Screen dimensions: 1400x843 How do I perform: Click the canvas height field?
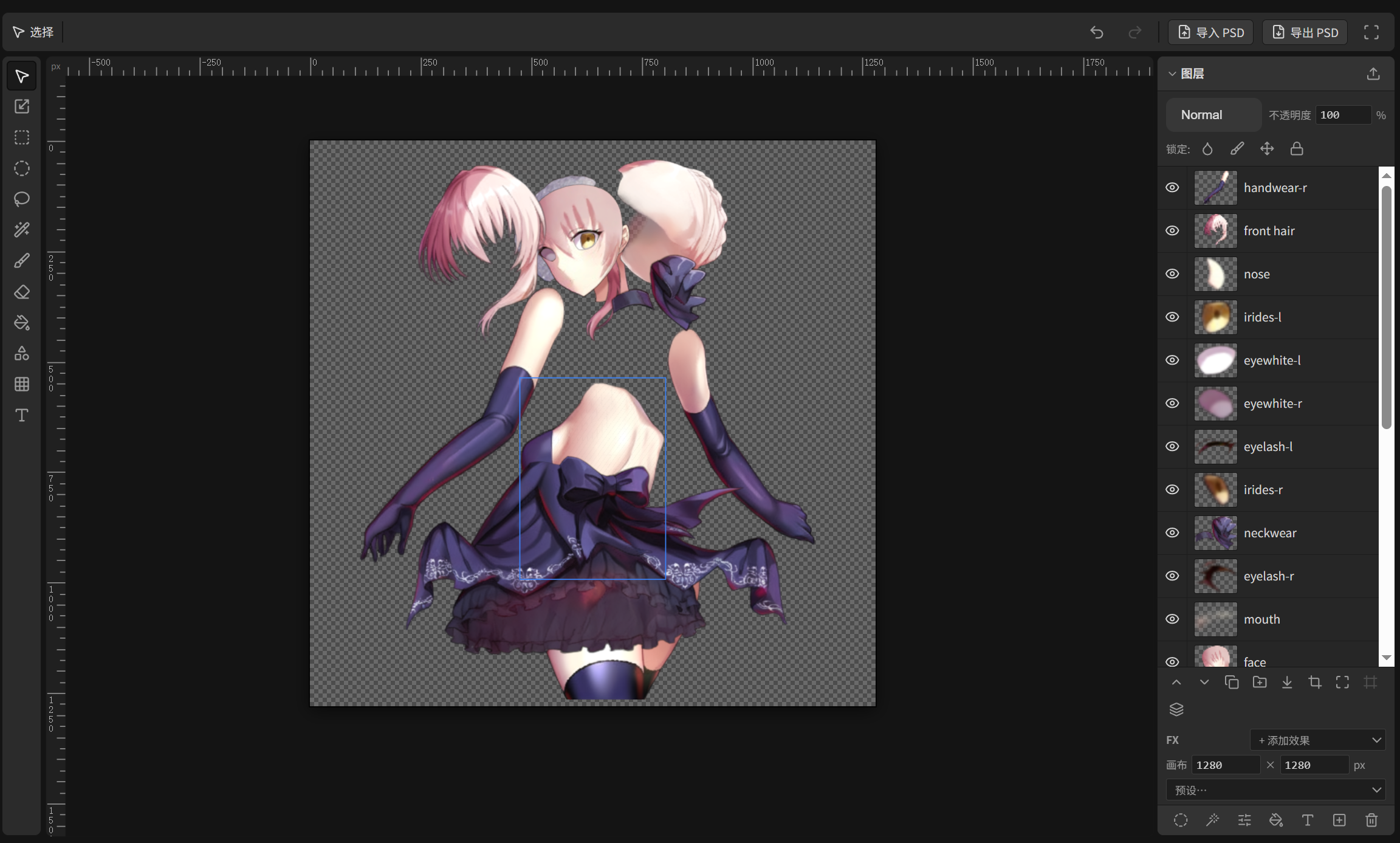1314,765
